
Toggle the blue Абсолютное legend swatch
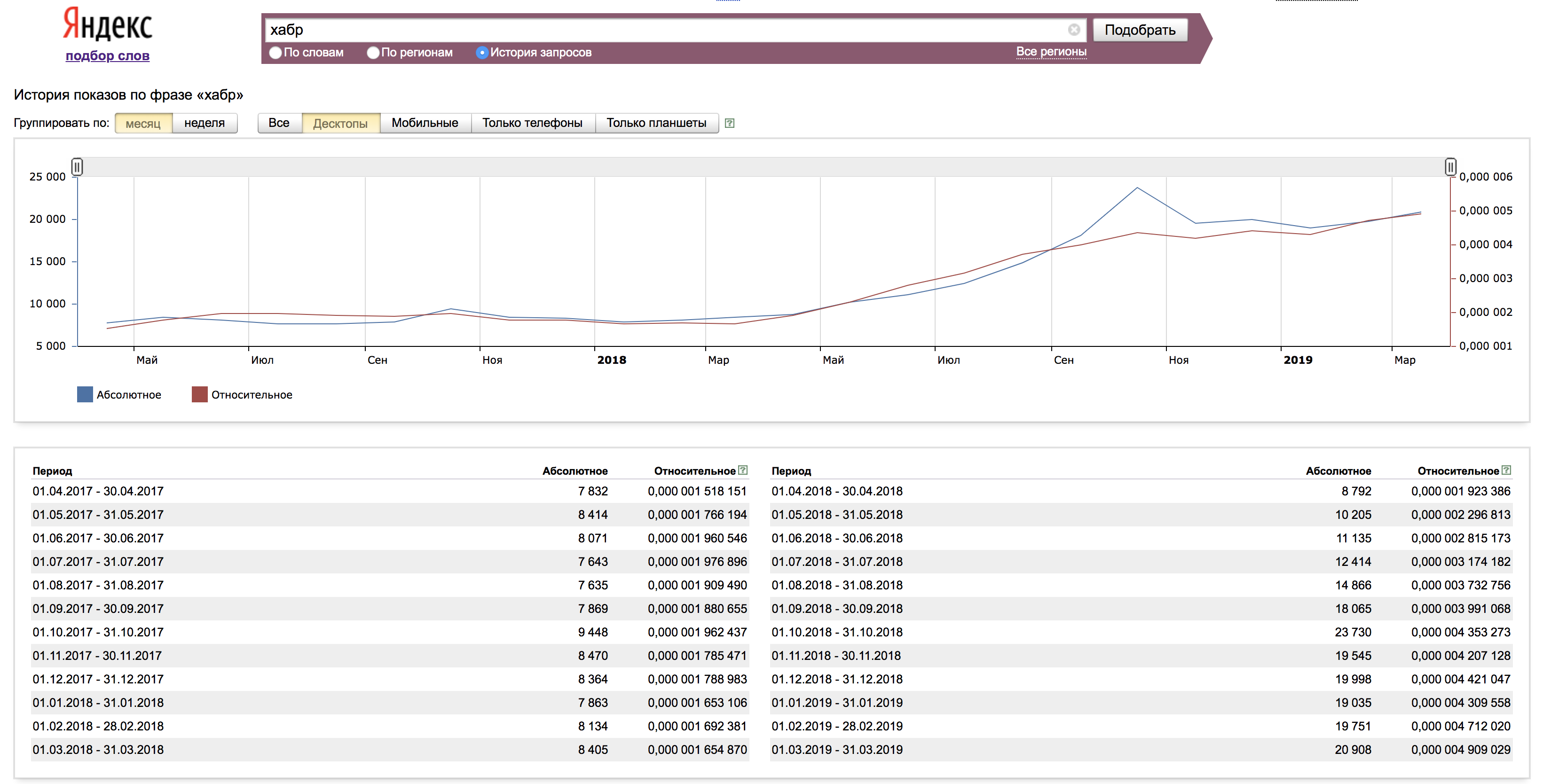(85, 395)
